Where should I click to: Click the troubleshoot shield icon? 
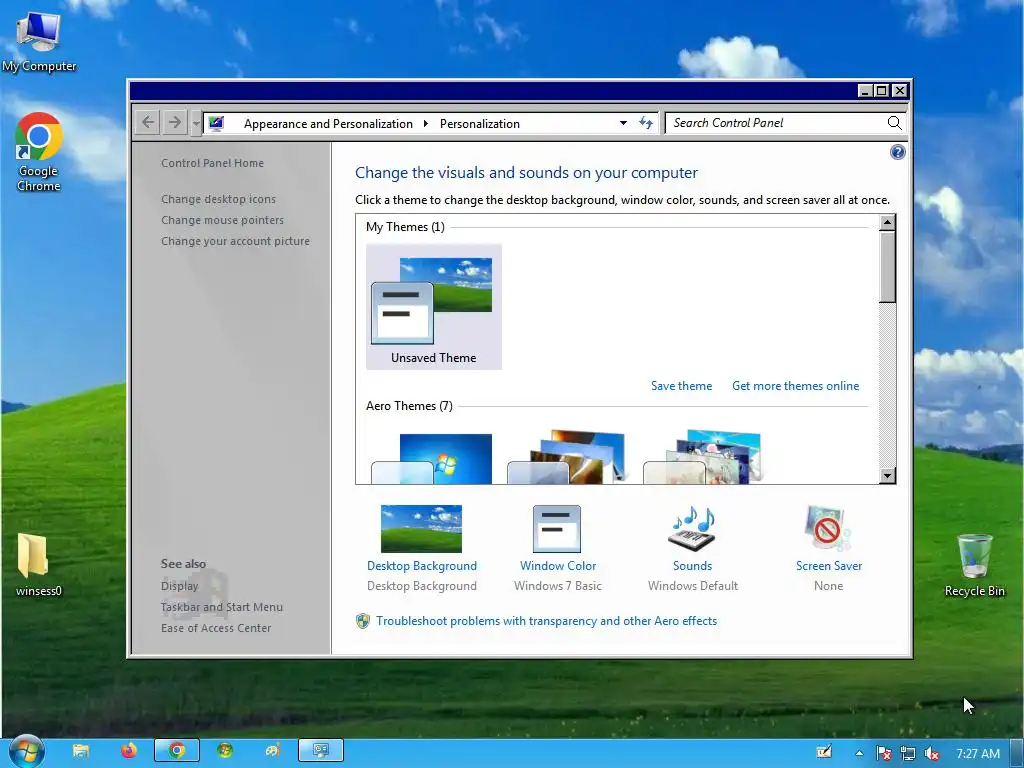coord(363,621)
